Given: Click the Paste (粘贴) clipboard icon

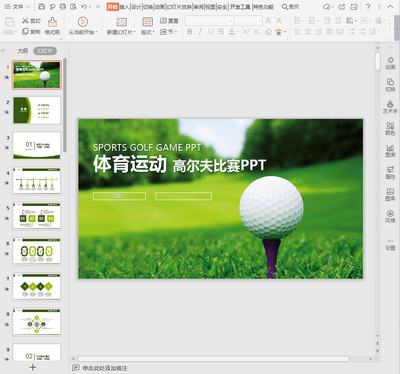Looking at the screenshot, I should (10, 22).
